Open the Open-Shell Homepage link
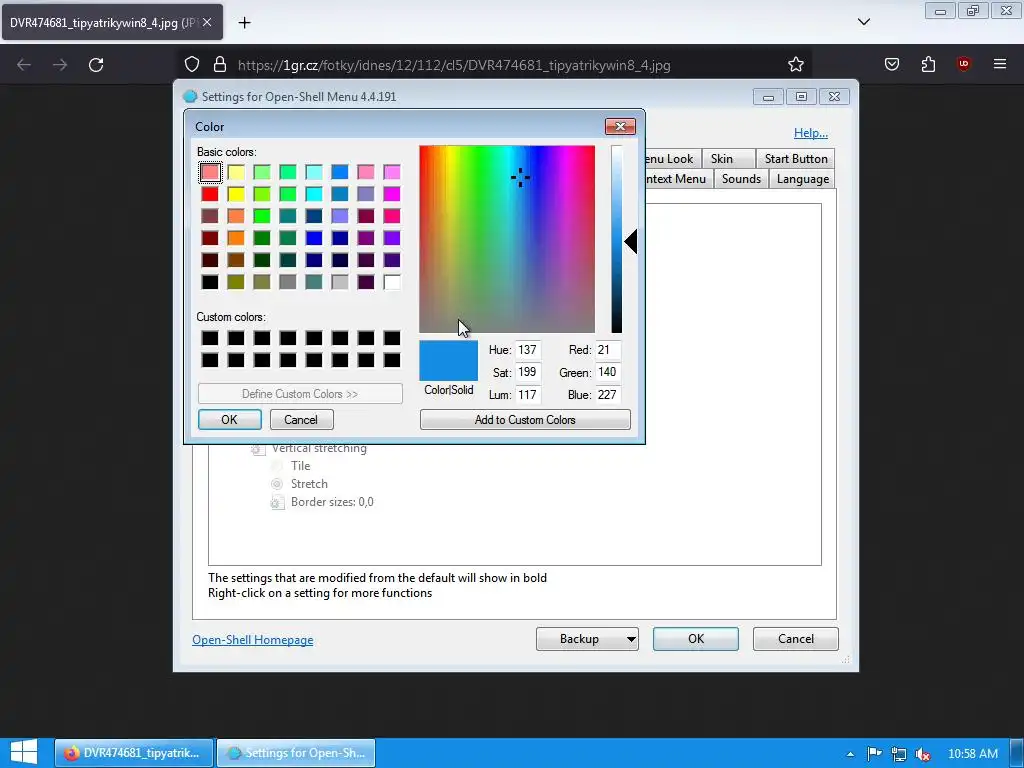Viewport: 1024px width, 768px height. 253,640
